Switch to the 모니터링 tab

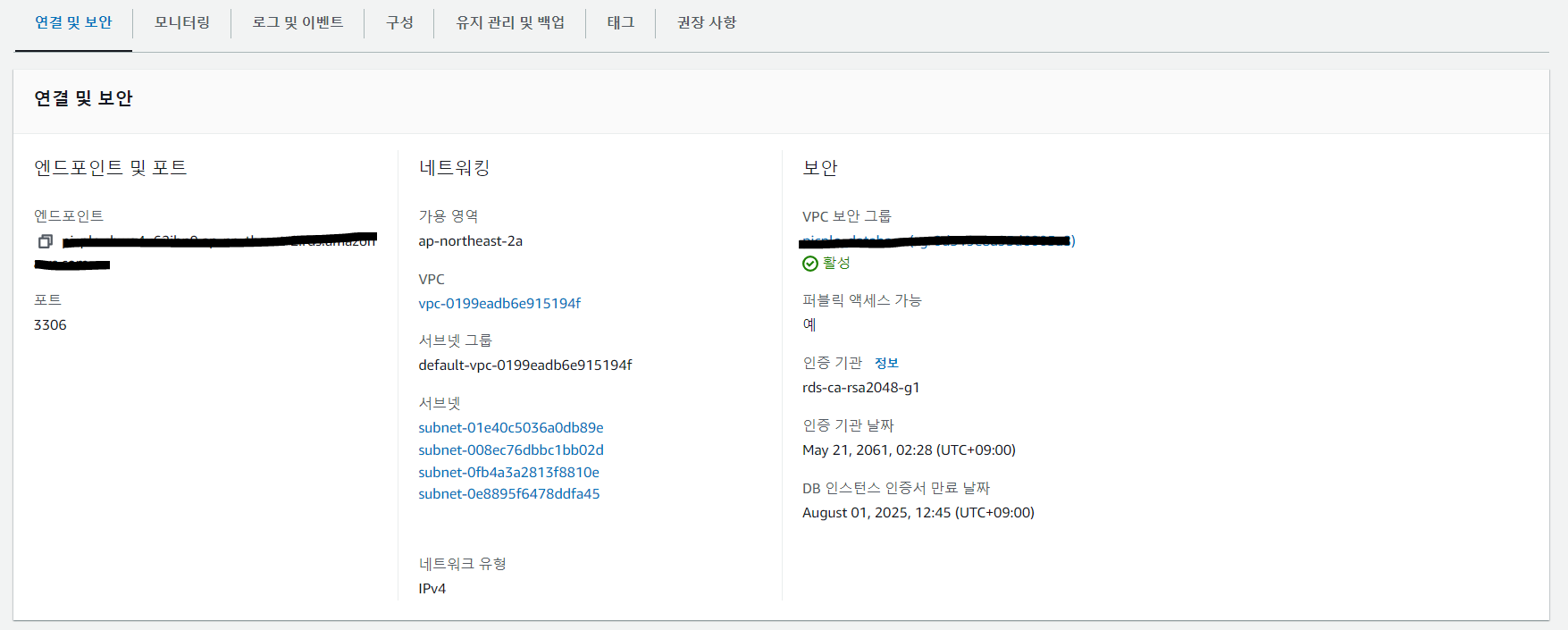coord(182,22)
